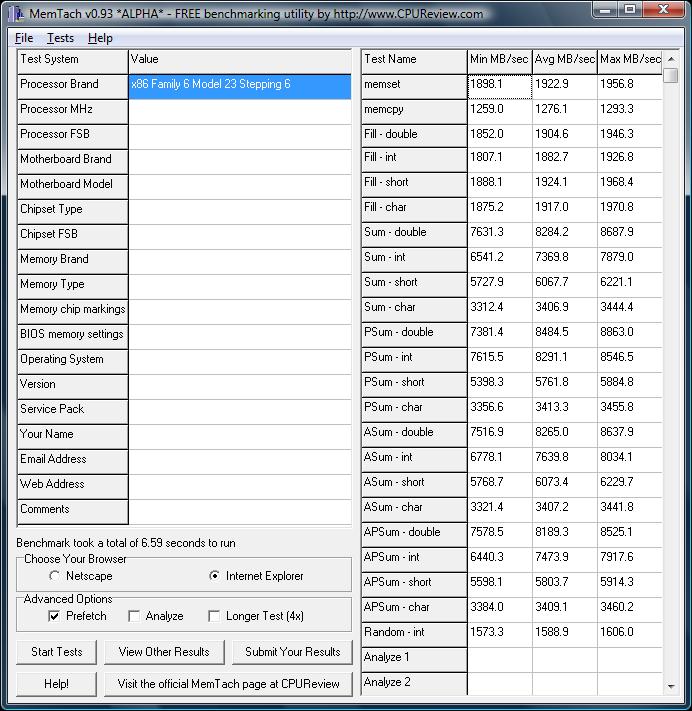The image size is (692, 711).
Task: Click View Other Results button
Action: coord(164,652)
